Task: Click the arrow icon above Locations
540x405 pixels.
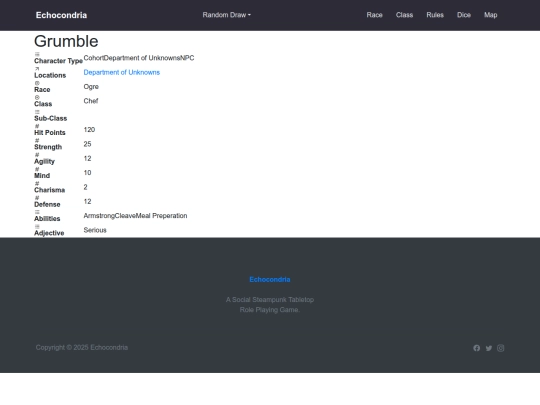Action: 37,69
